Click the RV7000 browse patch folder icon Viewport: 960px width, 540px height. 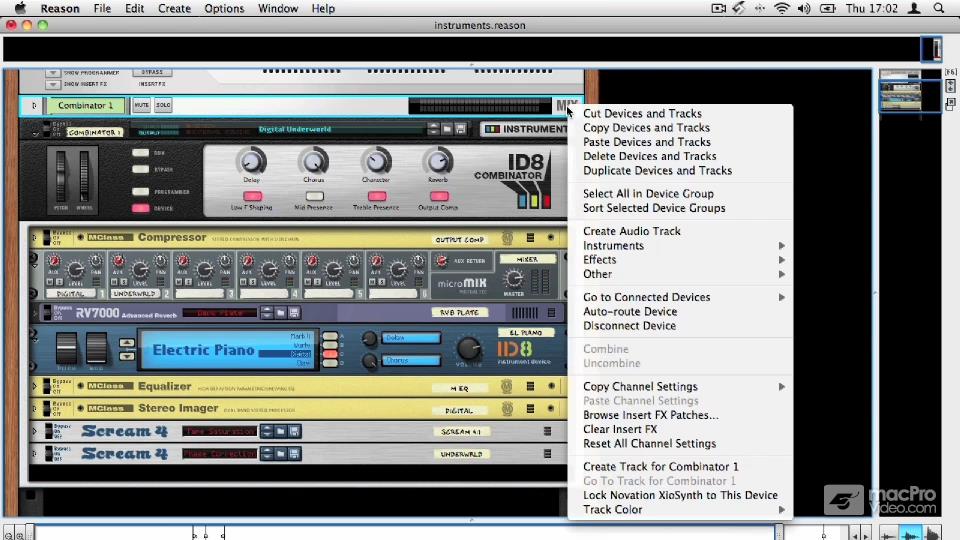(x=280, y=313)
